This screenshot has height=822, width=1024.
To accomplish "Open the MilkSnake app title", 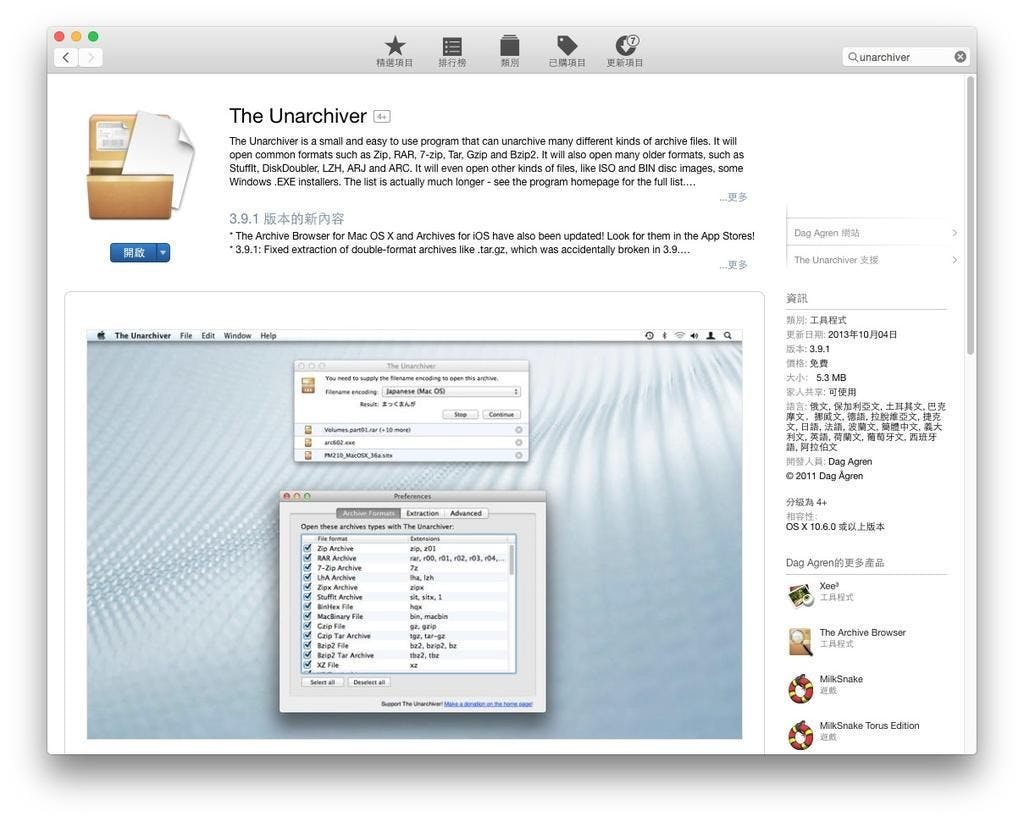I will [841, 679].
